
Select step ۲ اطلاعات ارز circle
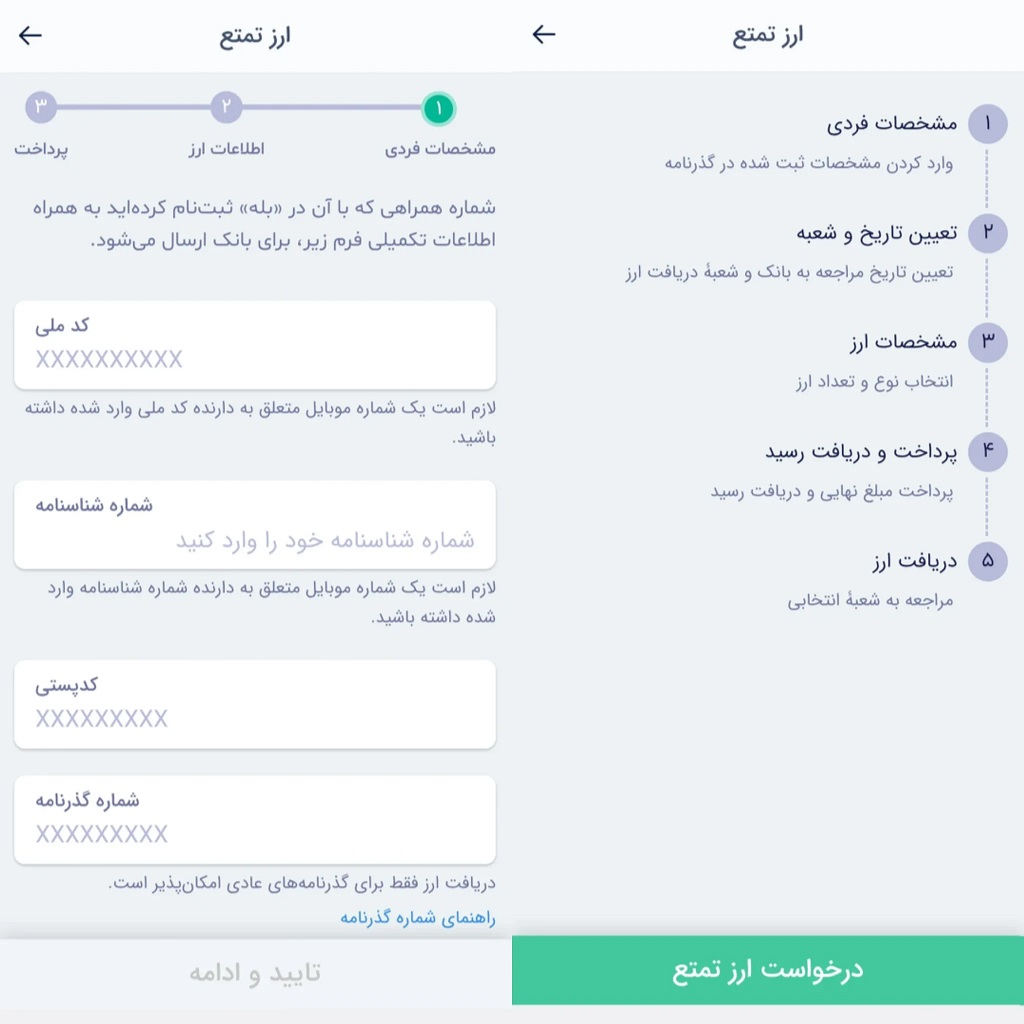coord(226,108)
